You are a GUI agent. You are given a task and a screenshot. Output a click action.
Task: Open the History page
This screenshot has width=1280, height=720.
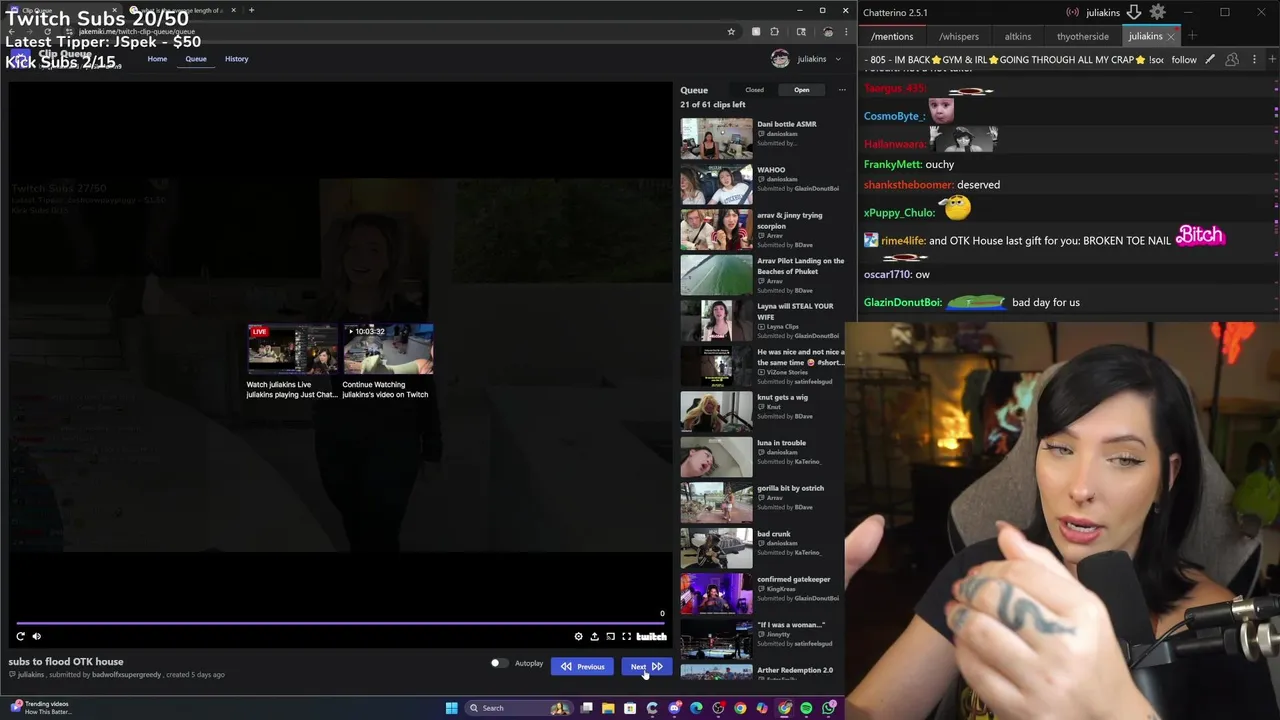click(237, 59)
